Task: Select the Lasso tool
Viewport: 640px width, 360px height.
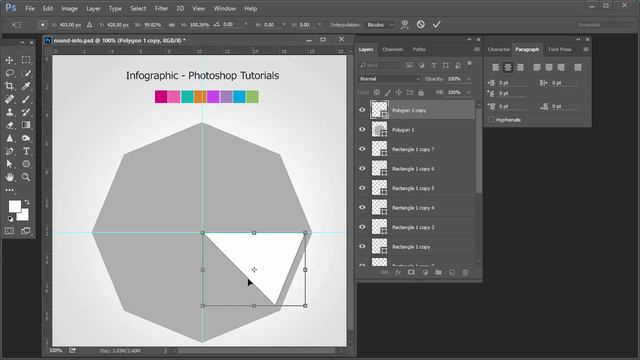Action: (9, 73)
